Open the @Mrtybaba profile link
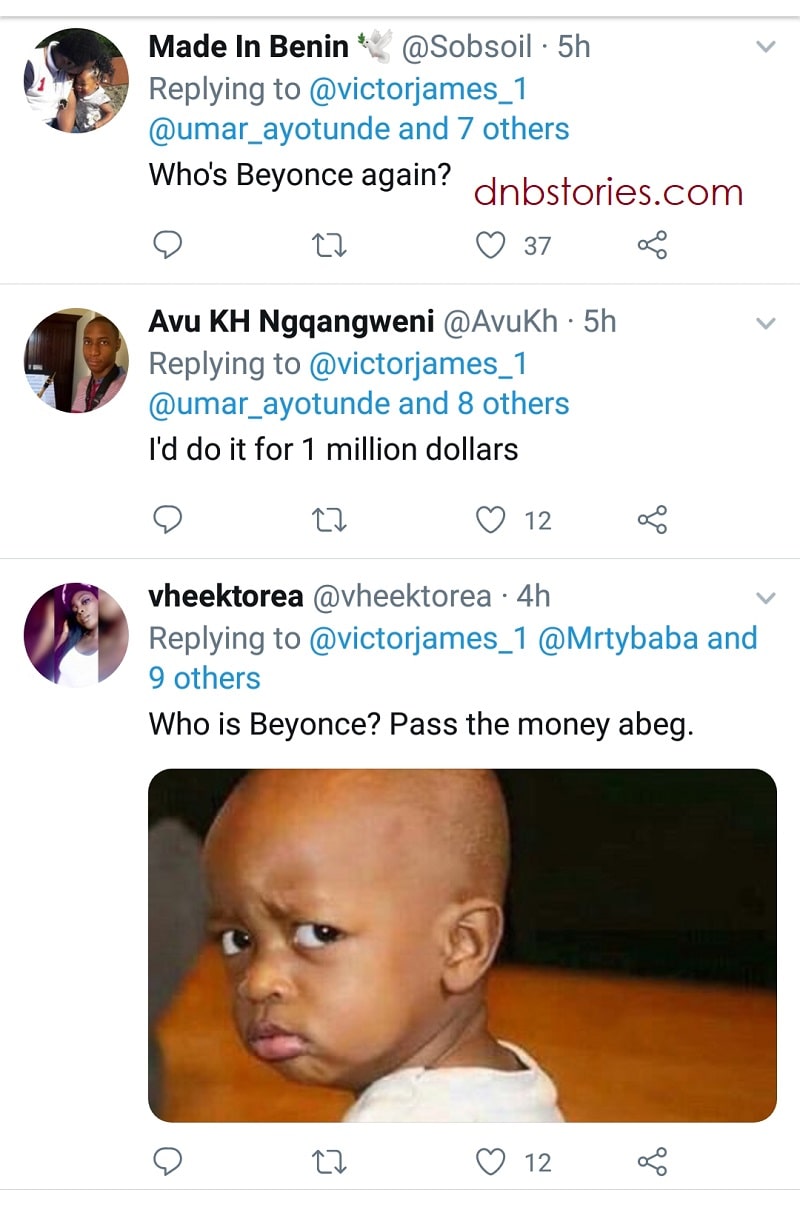This screenshot has height=1210, width=800. pyautogui.click(x=618, y=638)
